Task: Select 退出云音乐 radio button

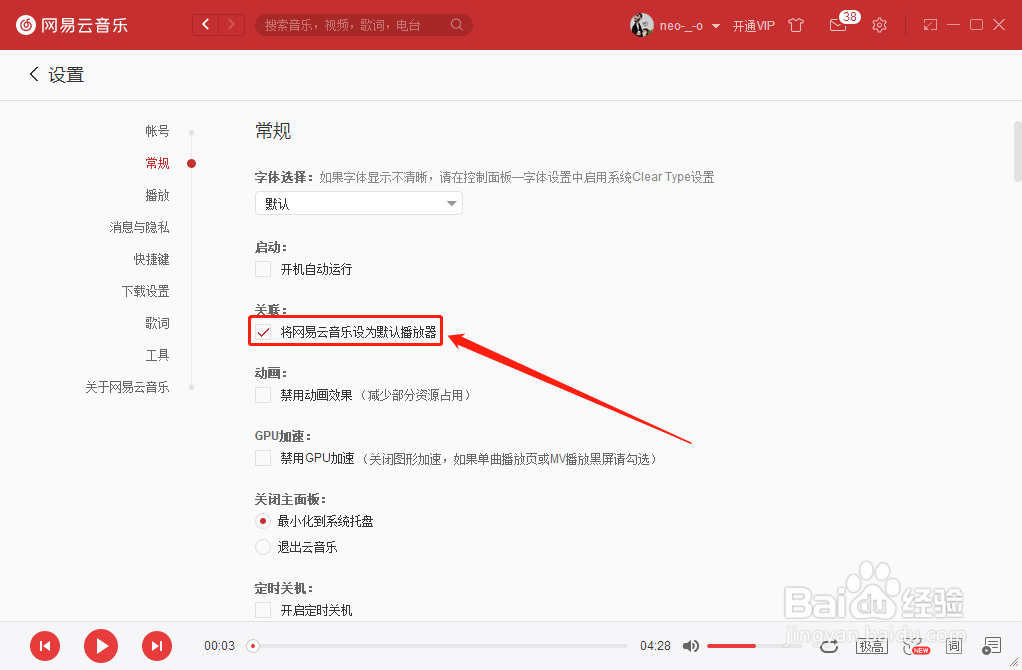Action: point(263,547)
